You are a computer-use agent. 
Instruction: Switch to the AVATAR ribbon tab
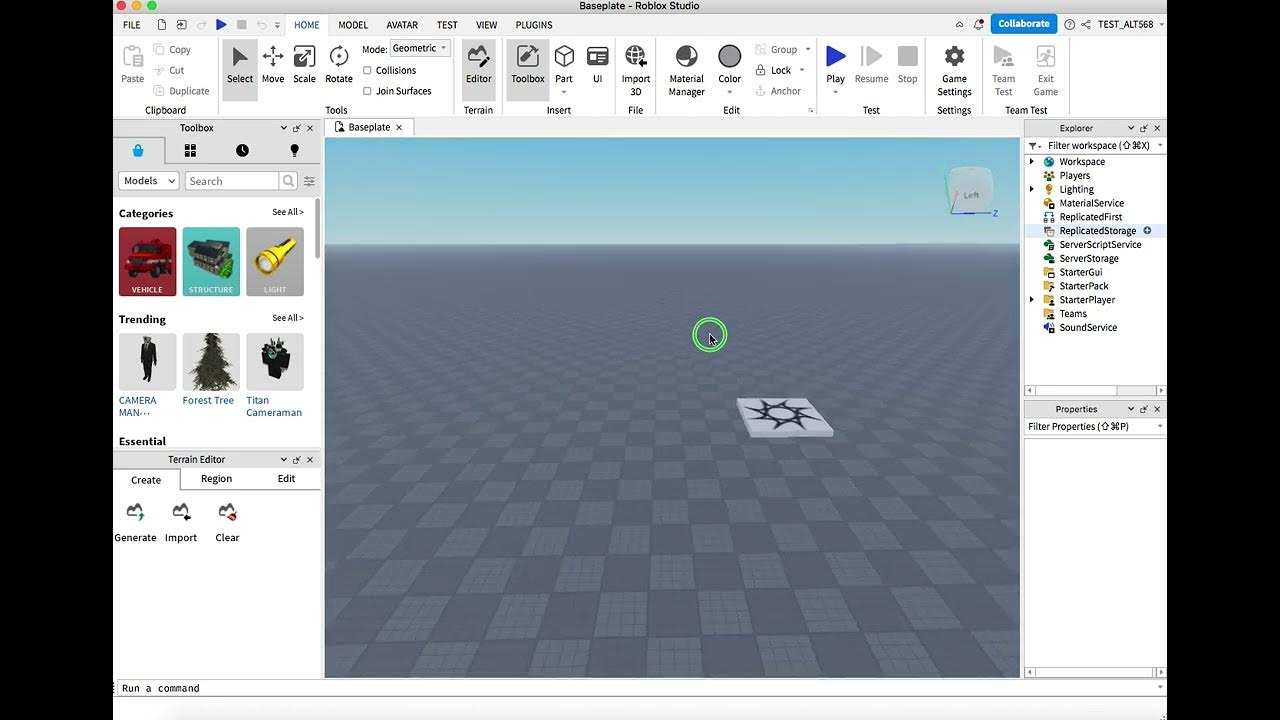click(x=402, y=25)
